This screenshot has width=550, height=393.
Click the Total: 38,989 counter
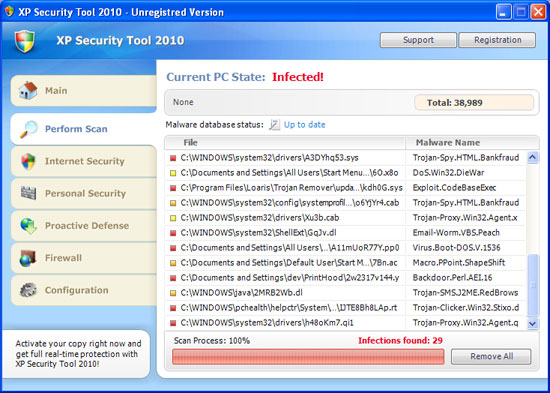pos(474,103)
